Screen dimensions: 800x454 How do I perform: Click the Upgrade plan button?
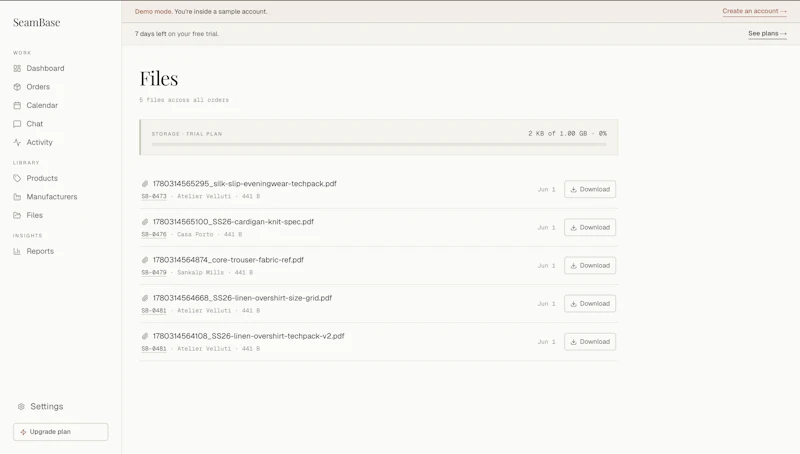(61, 432)
